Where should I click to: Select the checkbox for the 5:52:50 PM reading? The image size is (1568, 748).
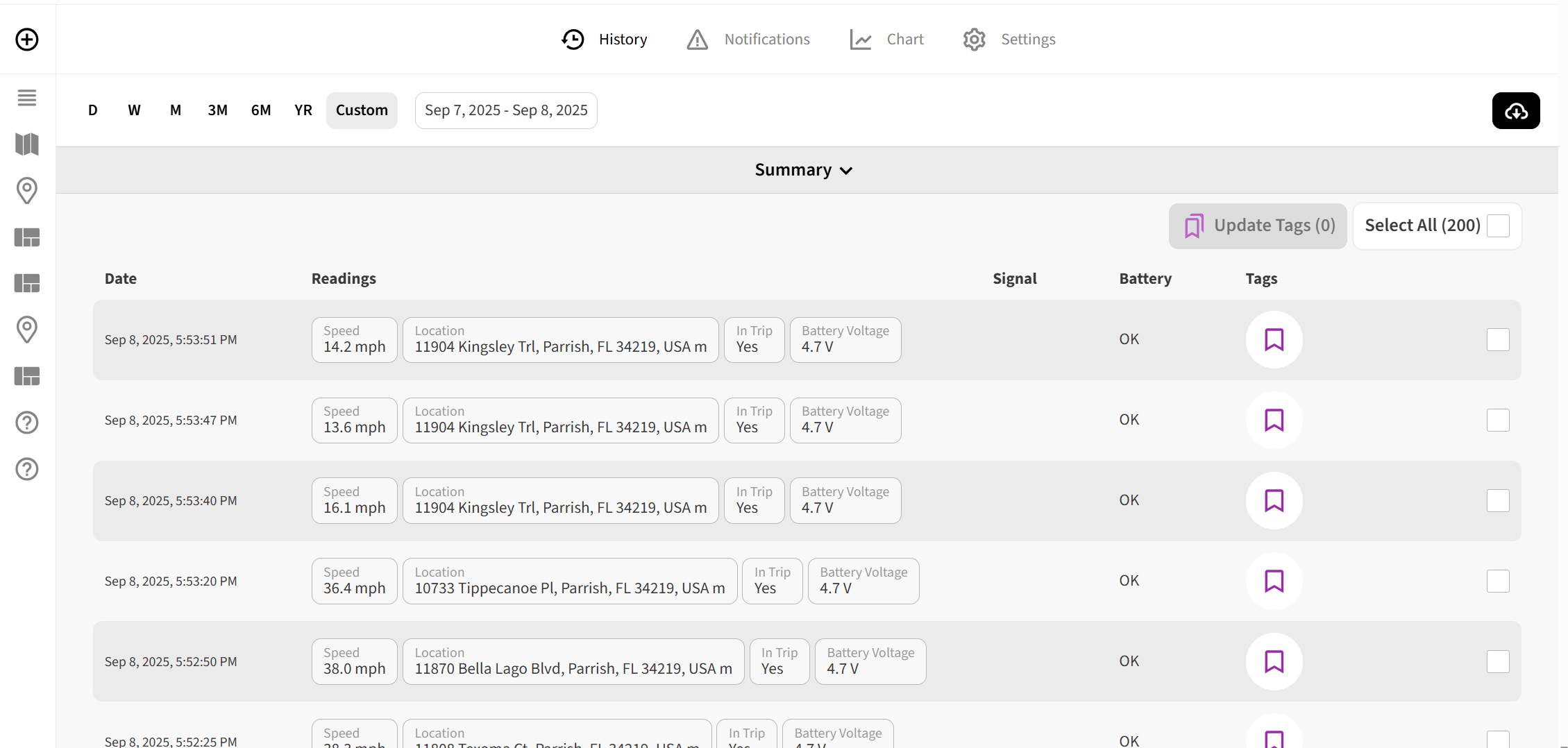pos(1498,662)
